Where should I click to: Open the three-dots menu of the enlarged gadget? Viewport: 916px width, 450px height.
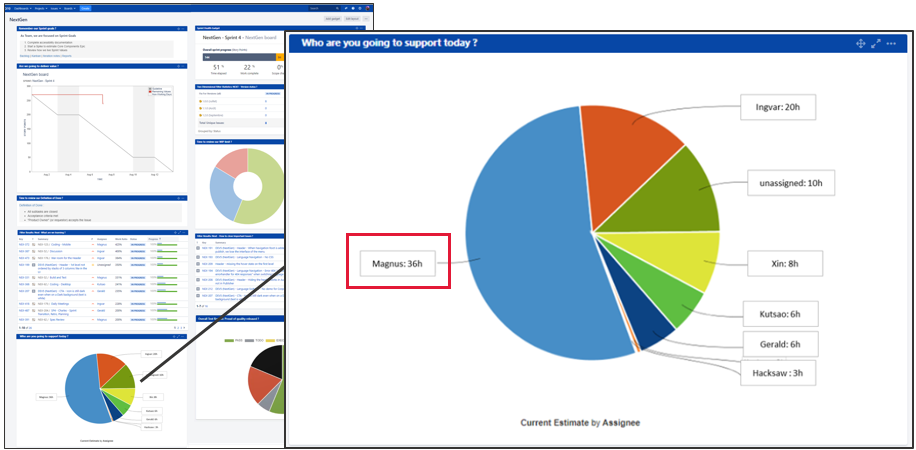click(891, 44)
